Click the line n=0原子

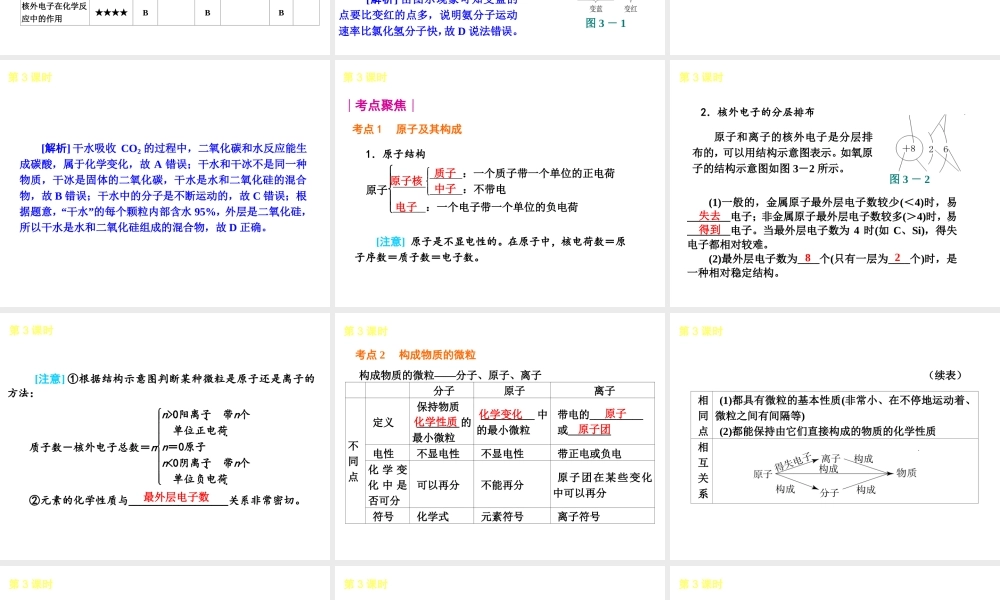[184, 447]
